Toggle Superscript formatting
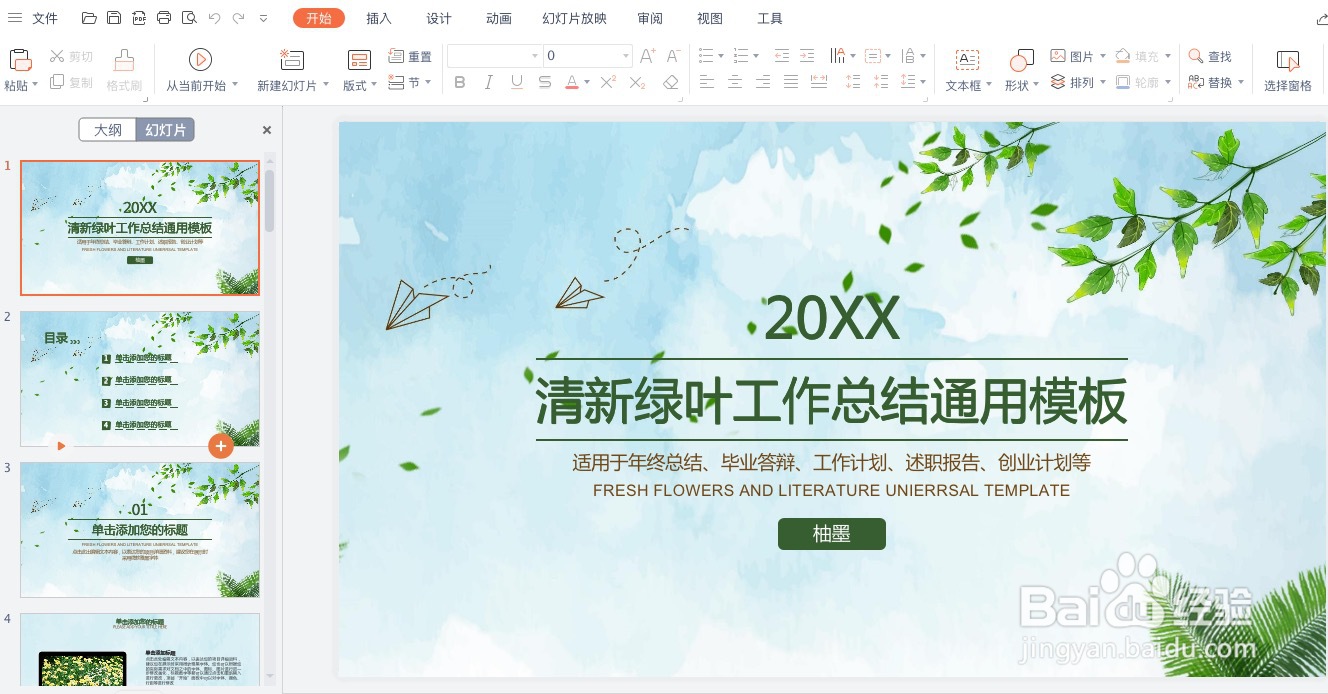This screenshot has height=694, width=1328. pos(607,82)
